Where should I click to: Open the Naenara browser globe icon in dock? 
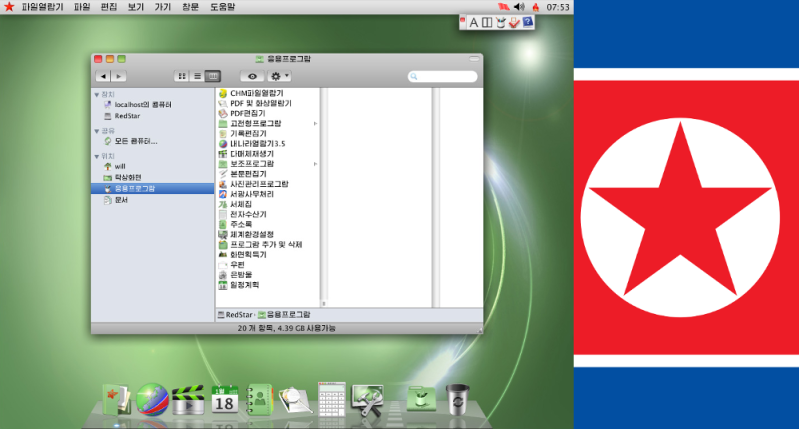click(152, 399)
